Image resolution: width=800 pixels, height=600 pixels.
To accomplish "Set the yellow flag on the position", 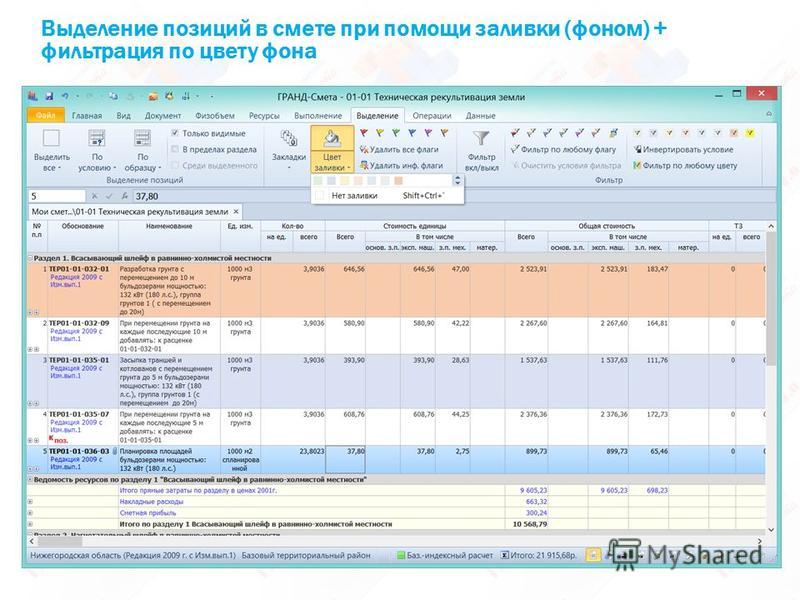I will click(x=380, y=133).
